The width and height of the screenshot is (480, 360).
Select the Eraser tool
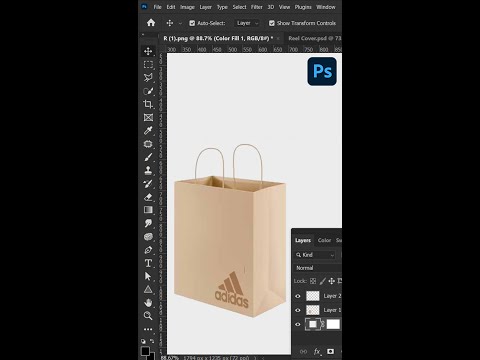pyautogui.click(x=148, y=197)
